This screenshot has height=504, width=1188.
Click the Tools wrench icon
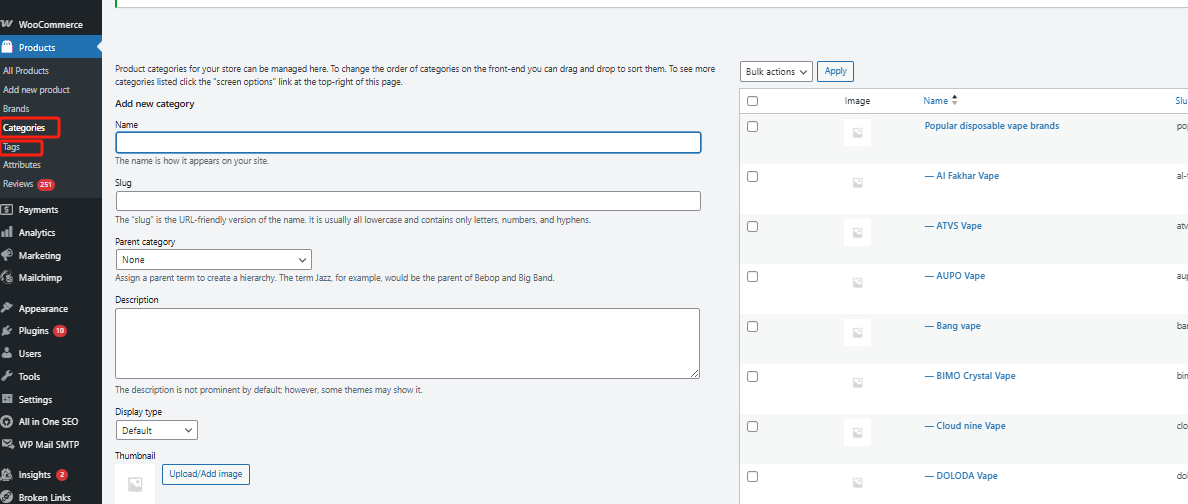[7, 376]
